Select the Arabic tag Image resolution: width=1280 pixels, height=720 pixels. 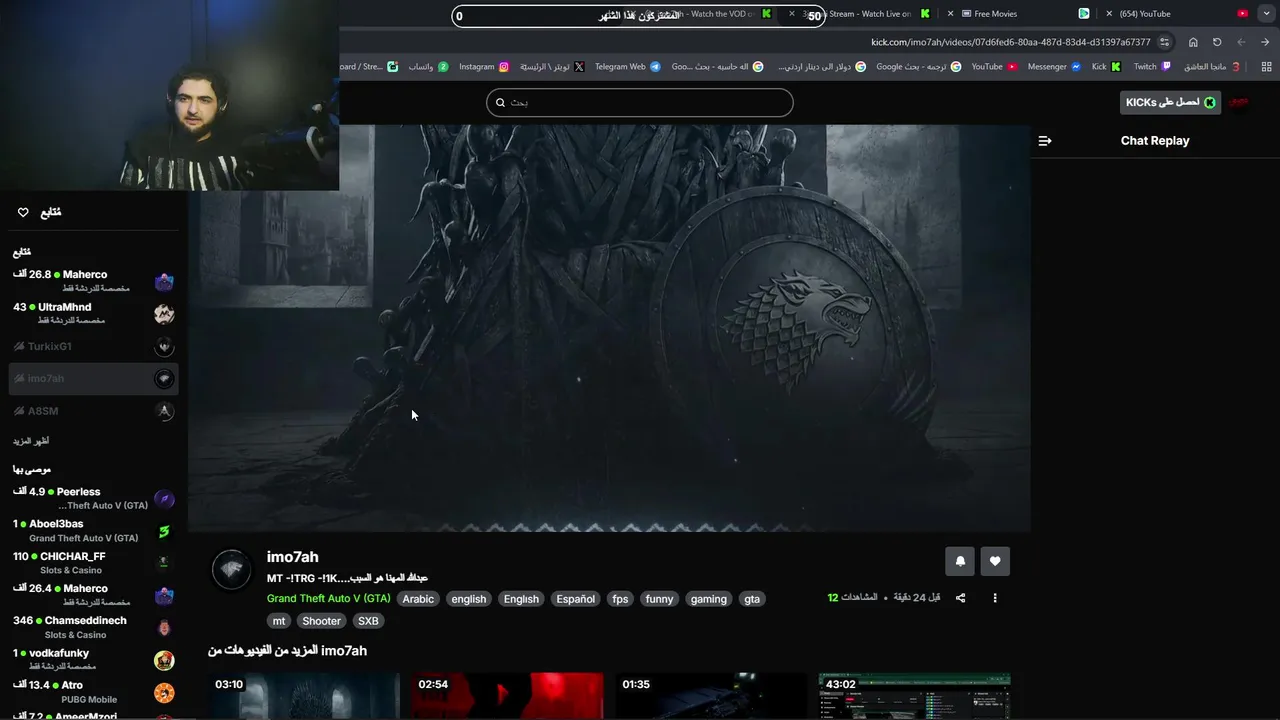click(x=418, y=599)
